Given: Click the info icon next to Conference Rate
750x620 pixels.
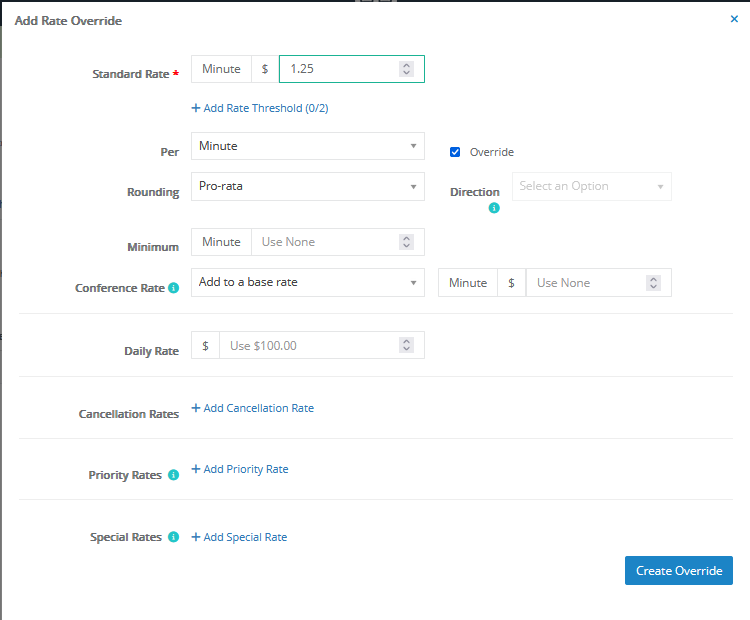Looking at the screenshot, I should click(174, 288).
